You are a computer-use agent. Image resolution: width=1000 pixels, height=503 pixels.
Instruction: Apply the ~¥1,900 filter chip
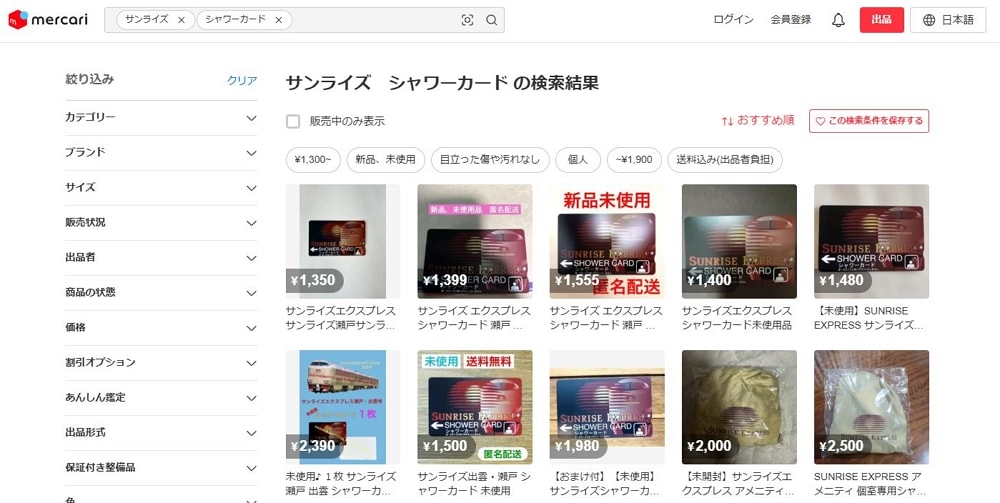tap(634, 160)
